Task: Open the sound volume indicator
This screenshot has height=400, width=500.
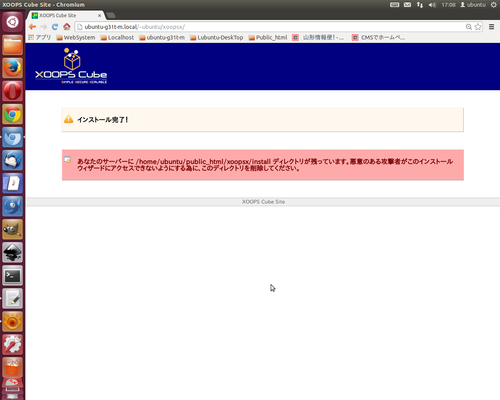Action: pos(432,5)
